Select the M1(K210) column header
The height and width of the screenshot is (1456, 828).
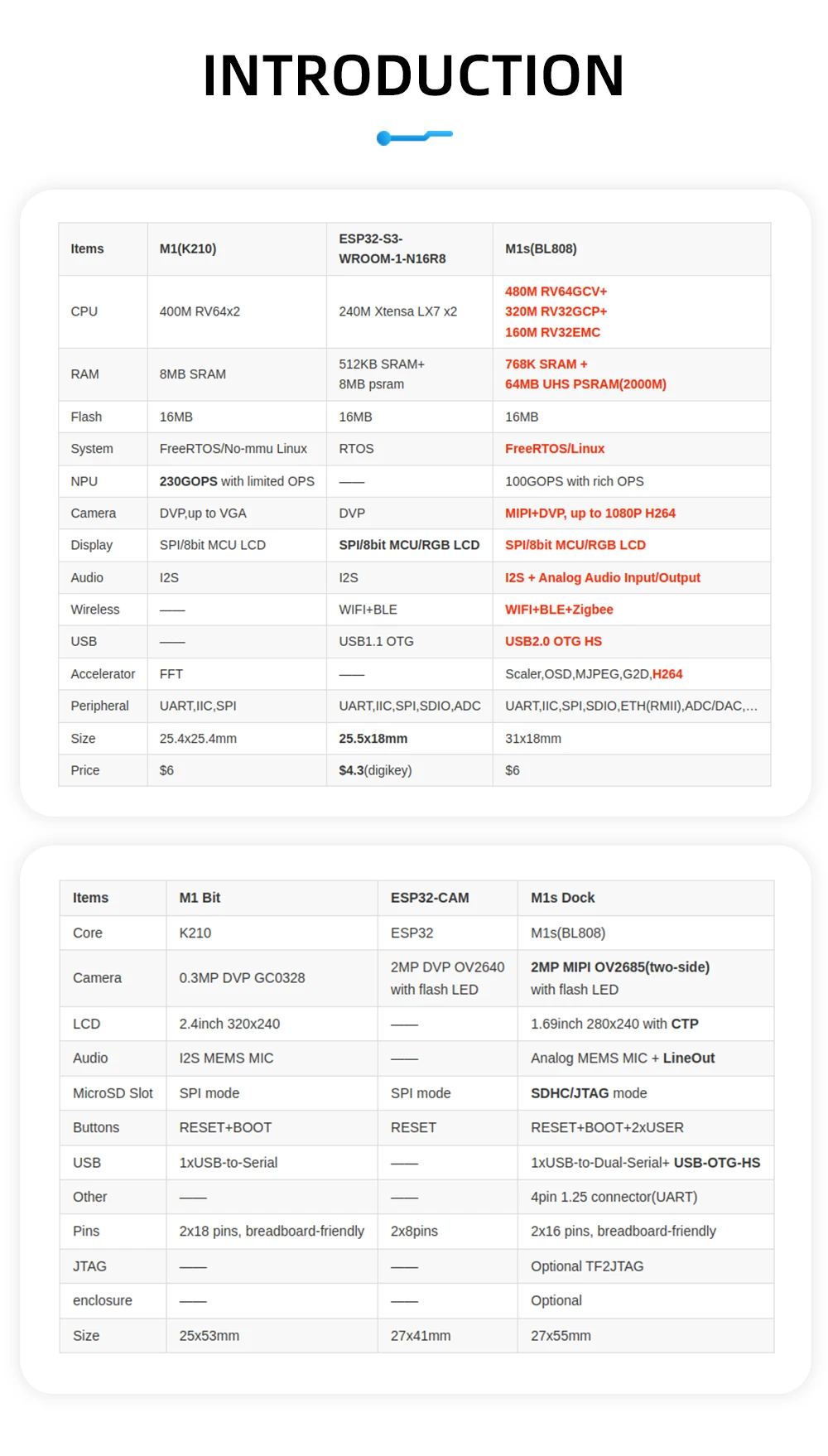click(188, 248)
